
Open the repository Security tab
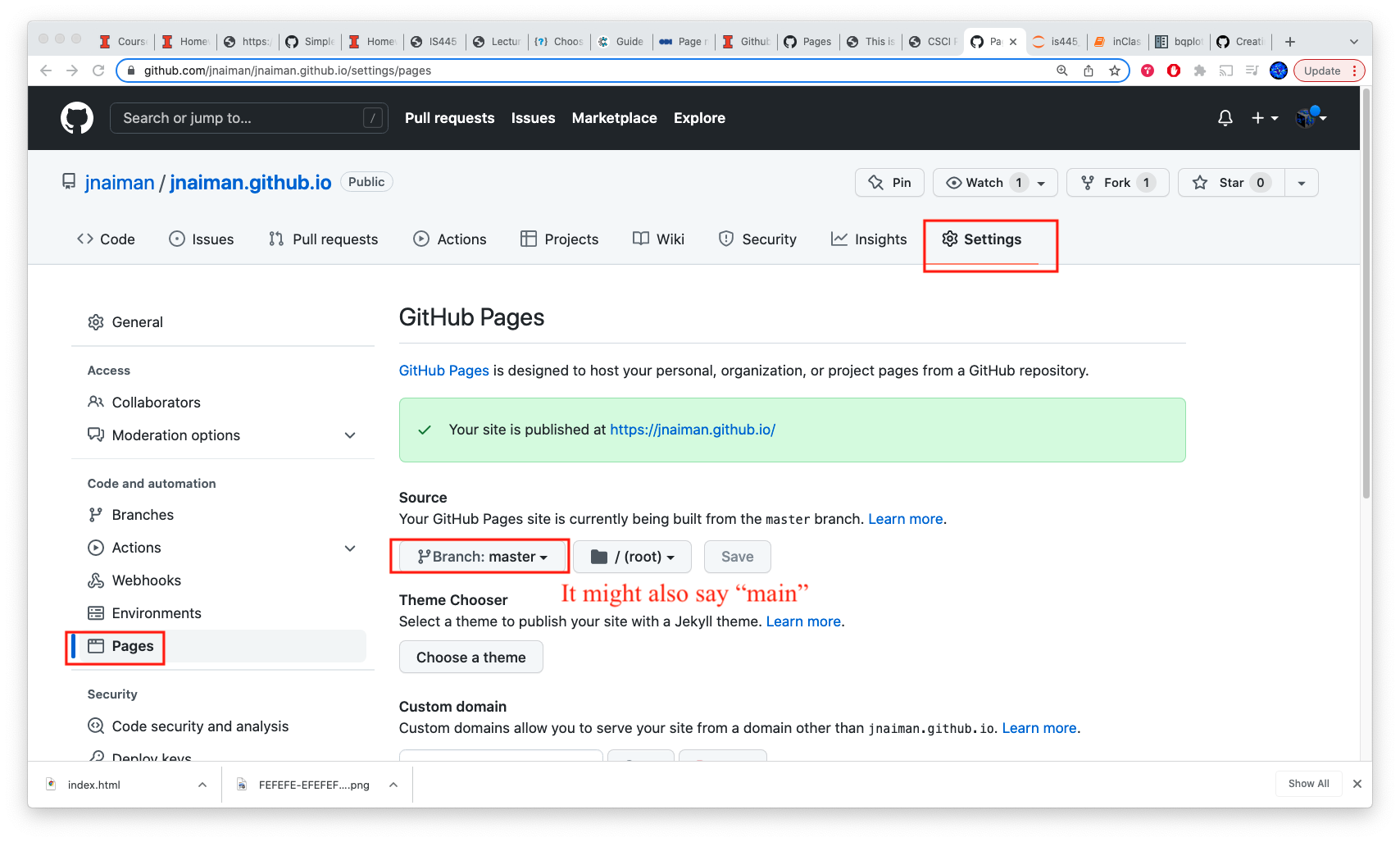(x=757, y=239)
